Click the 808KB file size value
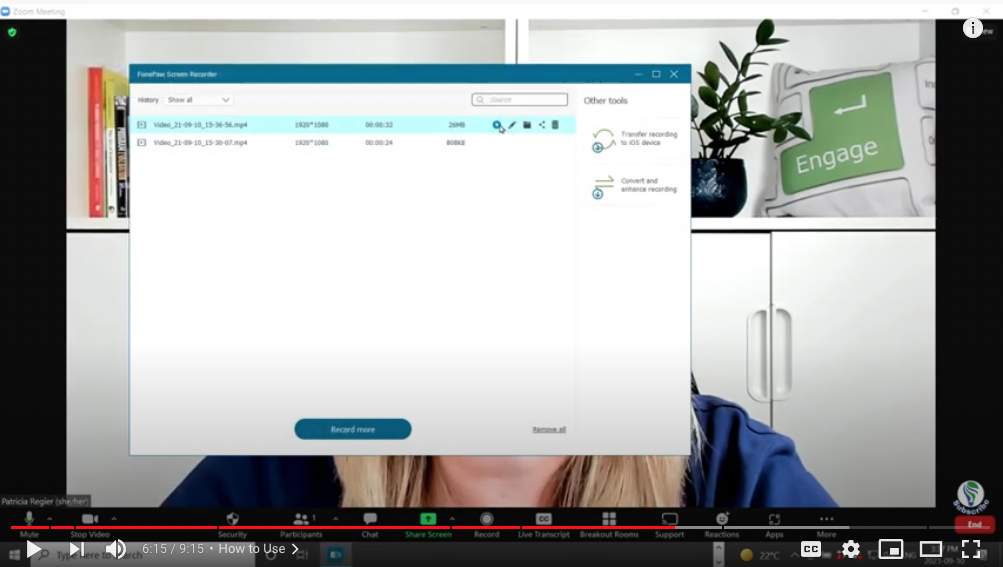 [455, 143]
